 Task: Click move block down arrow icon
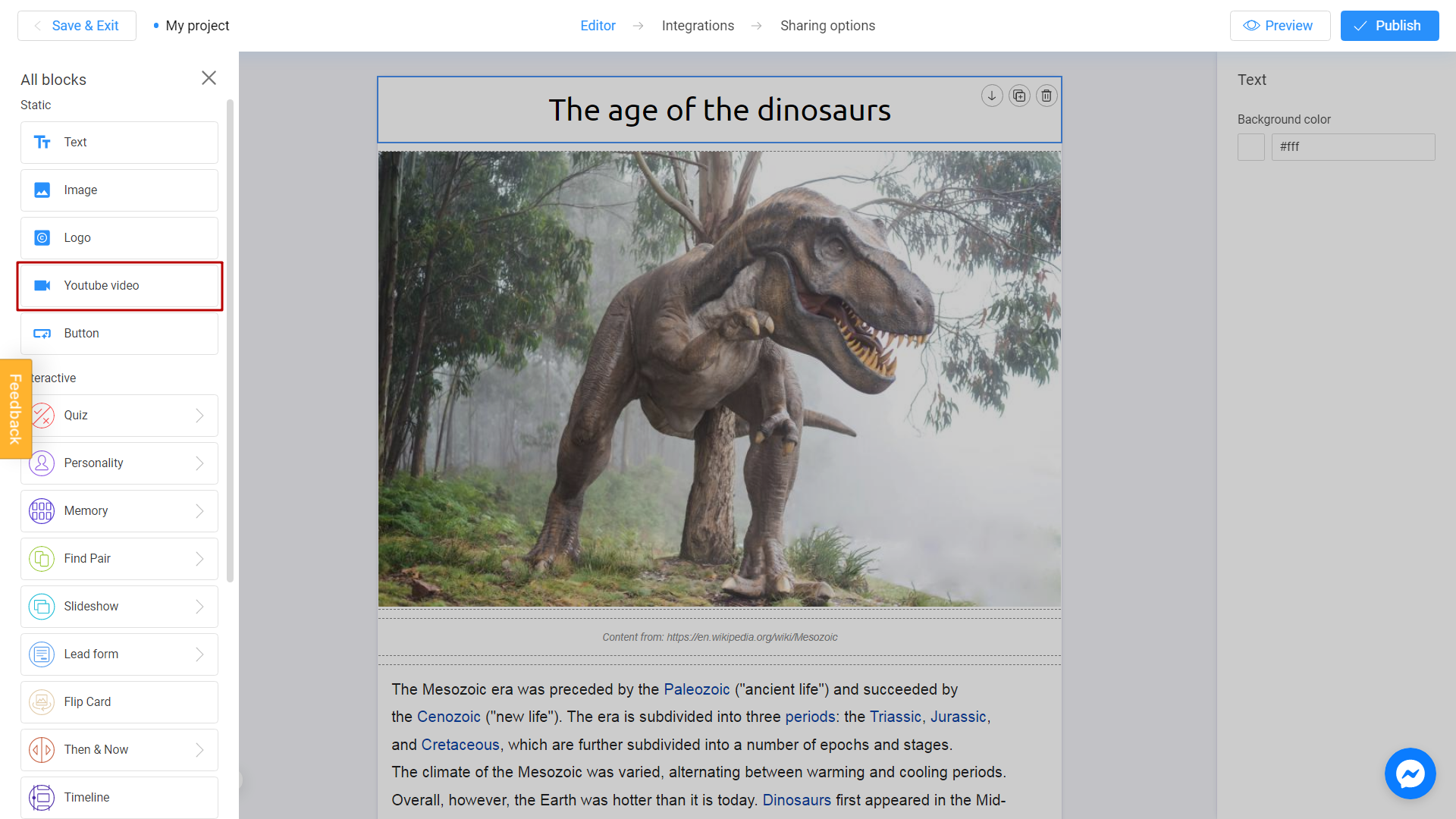coord(991,96)
